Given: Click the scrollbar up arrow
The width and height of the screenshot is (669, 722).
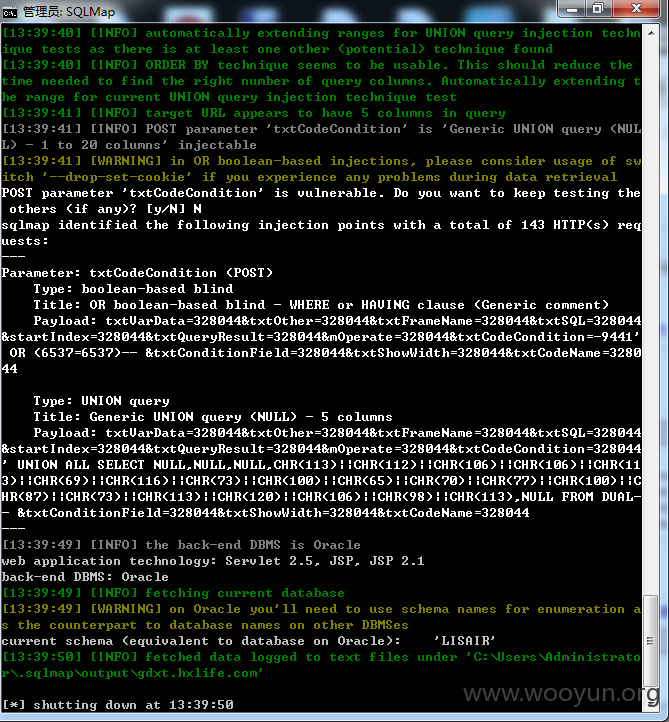Looking at the screenshot, I should coord(651,33).
